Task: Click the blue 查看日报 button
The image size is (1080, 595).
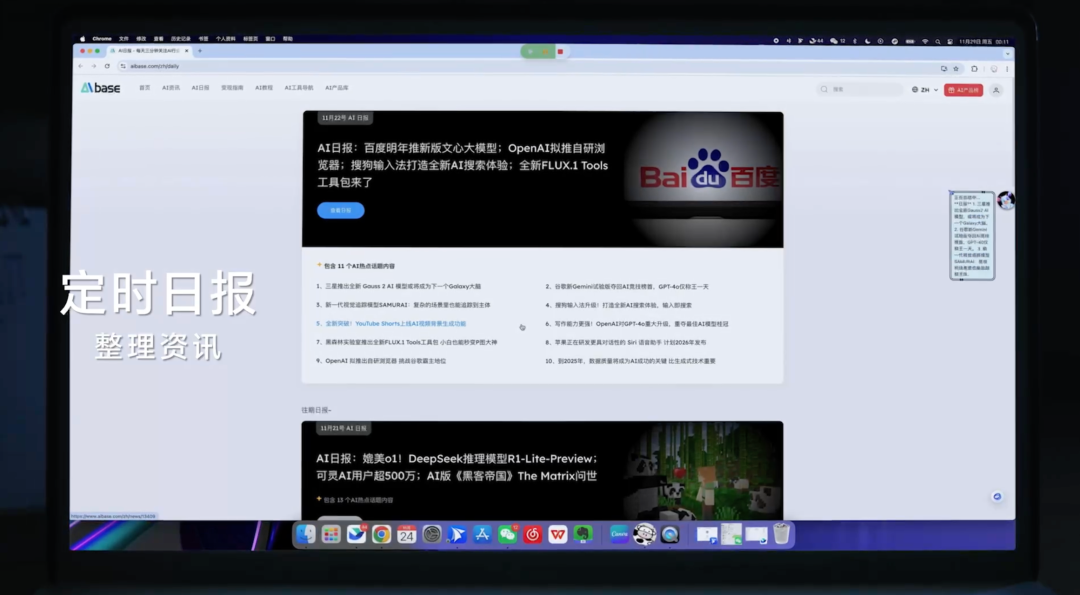Action: (340, 210)
